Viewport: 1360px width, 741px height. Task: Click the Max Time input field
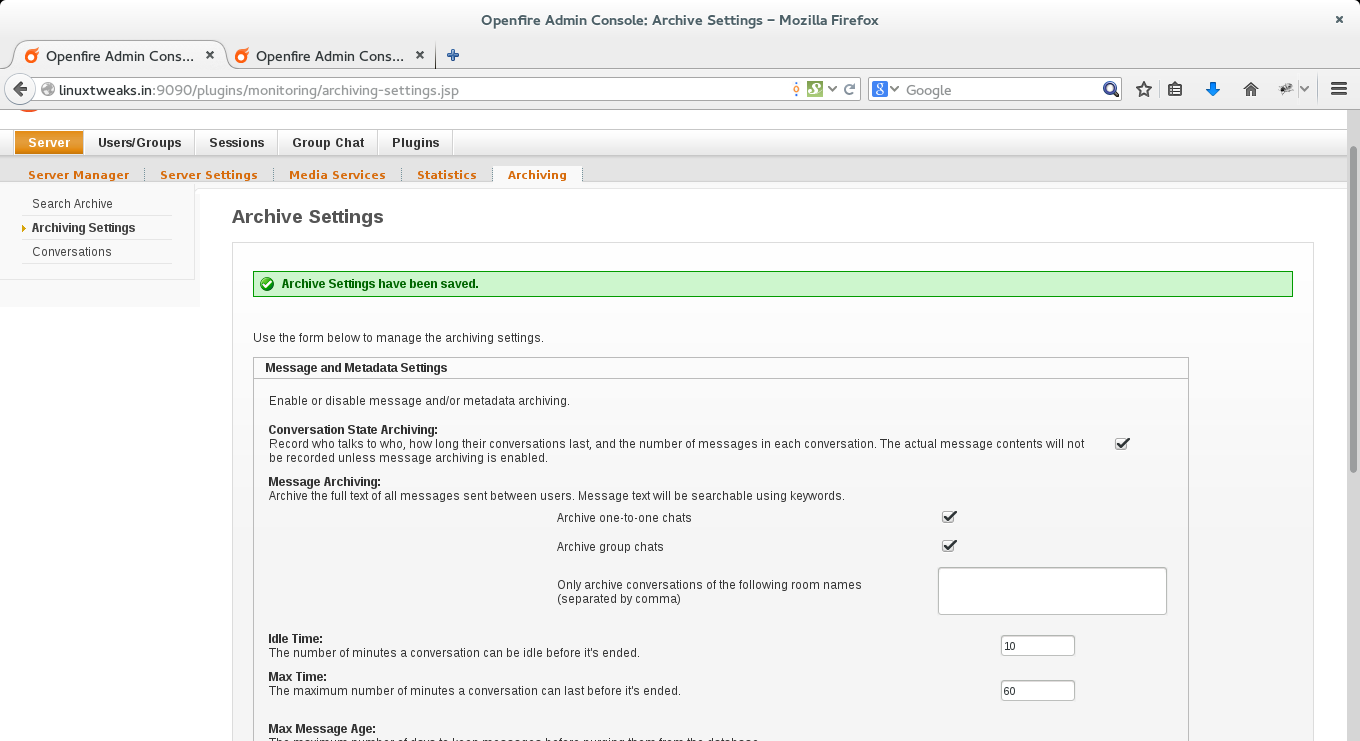[1038, 691]
